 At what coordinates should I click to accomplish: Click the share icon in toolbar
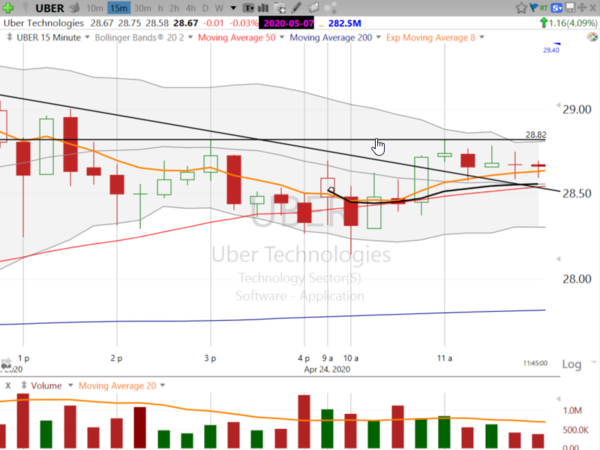(x=330, y=8)
